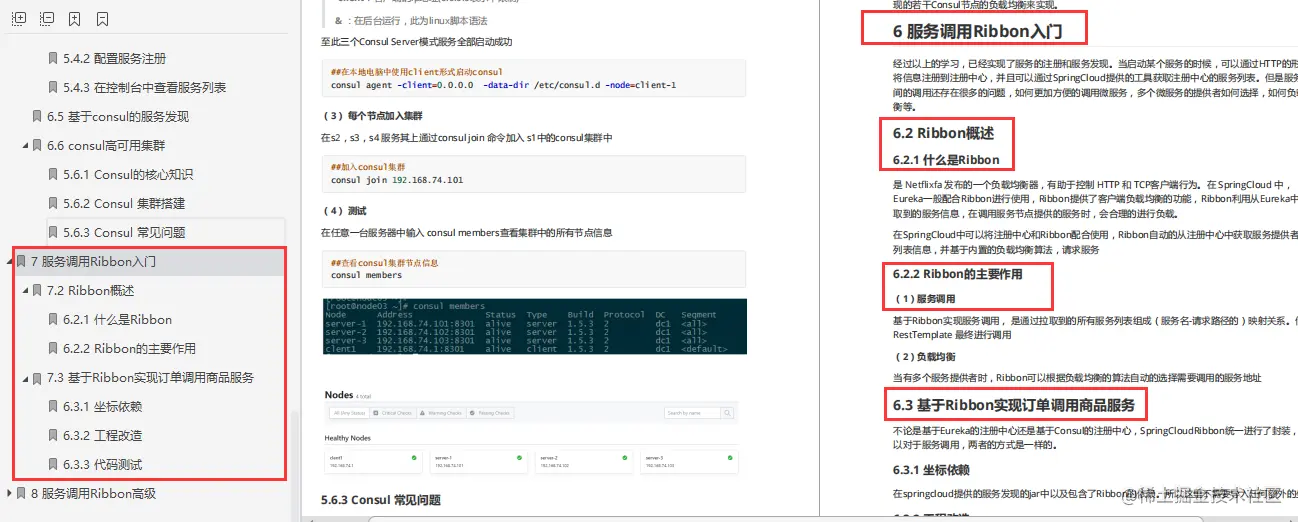Click the Nodes heading in the Consul Nodes image
1298x522 pixels.
(341, 394)
